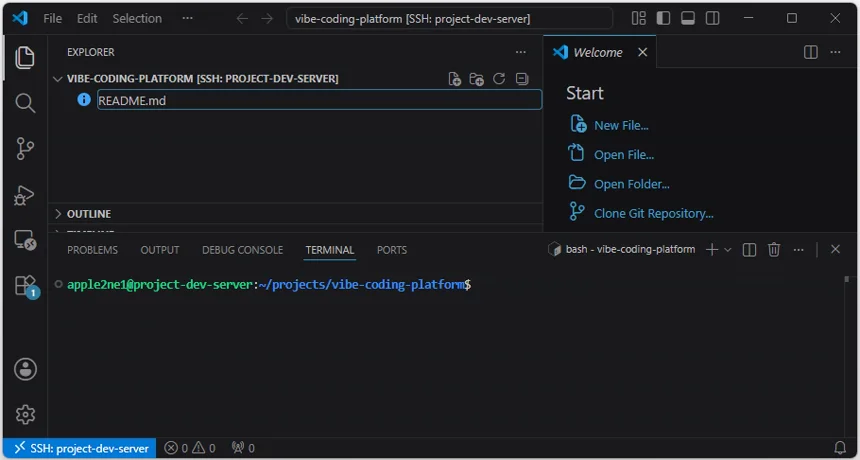Open errors and warnings status item

(x=190, y=448)
